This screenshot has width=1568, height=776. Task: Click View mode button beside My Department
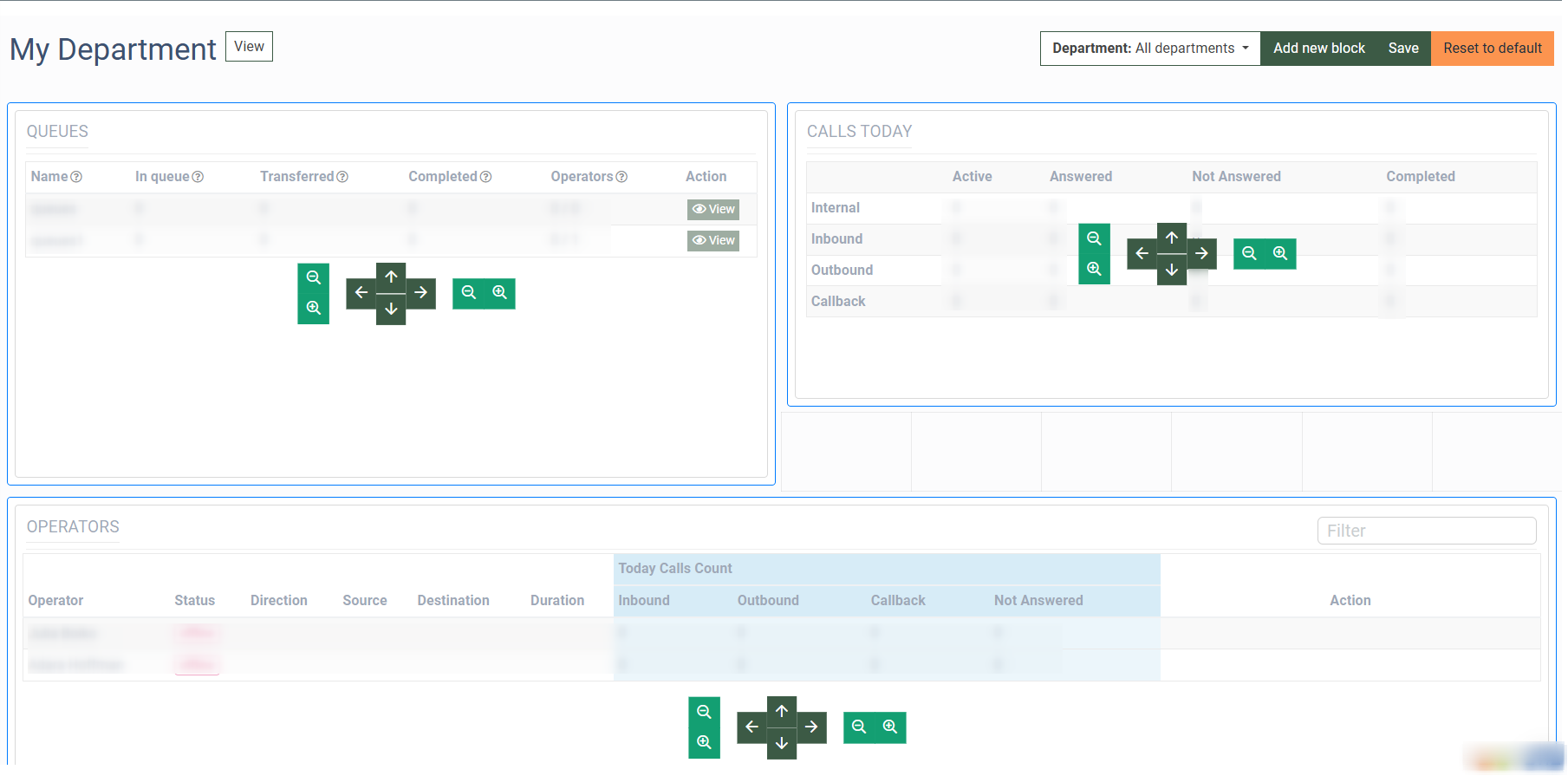249,47
